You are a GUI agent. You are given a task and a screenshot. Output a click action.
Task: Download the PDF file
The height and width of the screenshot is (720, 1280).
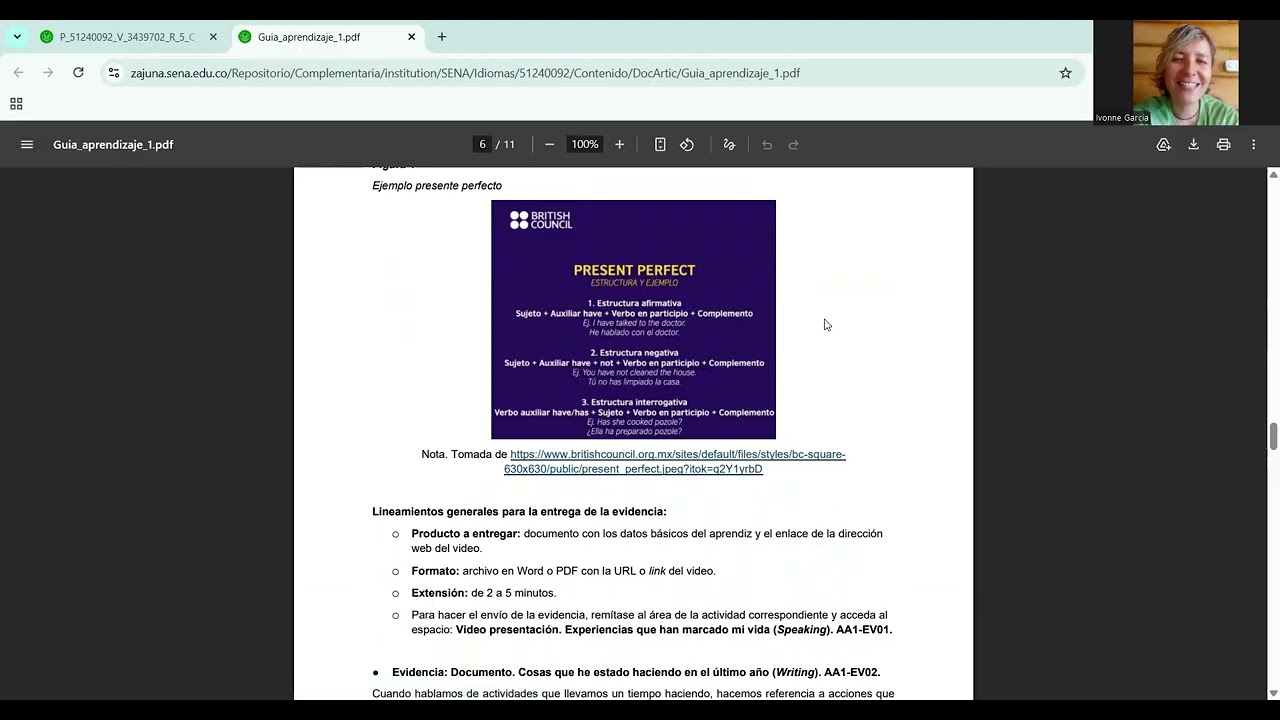pyautogui.click(x=1193, y=145)
